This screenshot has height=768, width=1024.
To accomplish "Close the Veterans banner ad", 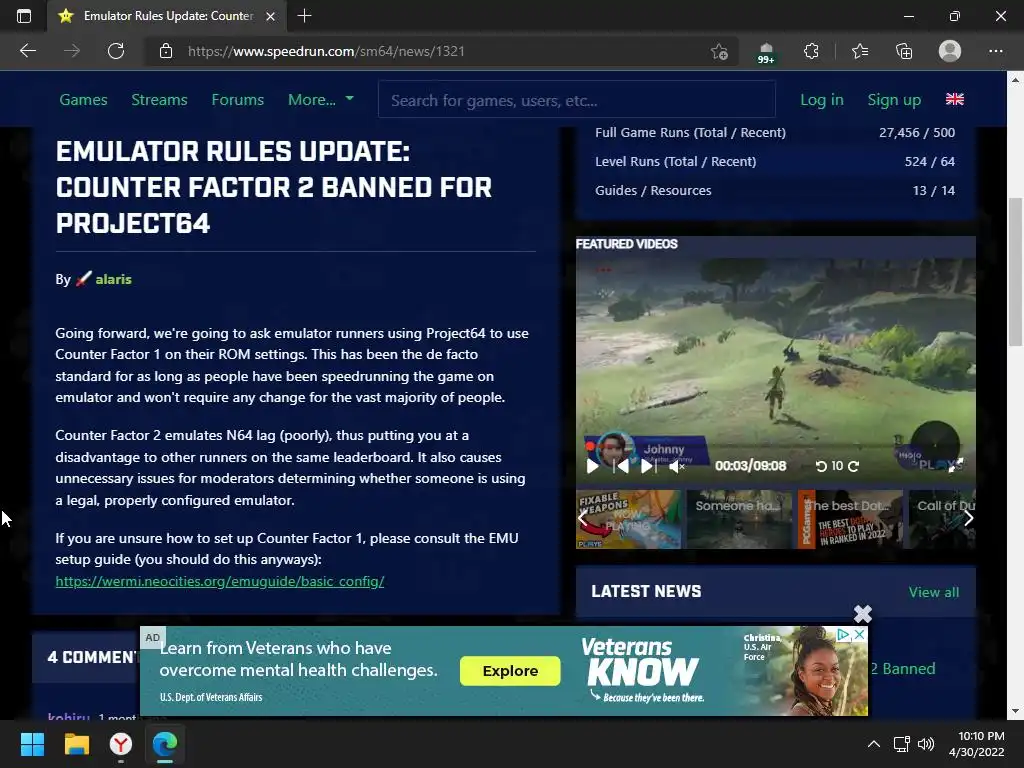I will [x=863, y=613].
